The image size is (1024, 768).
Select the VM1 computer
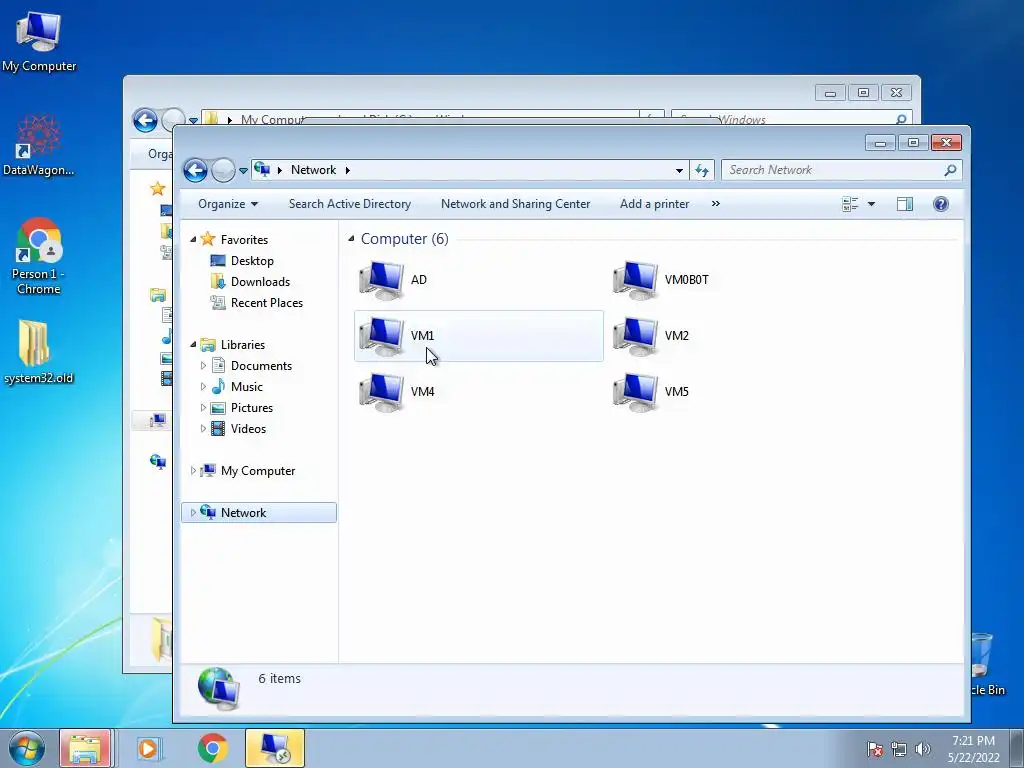point(479,336)
